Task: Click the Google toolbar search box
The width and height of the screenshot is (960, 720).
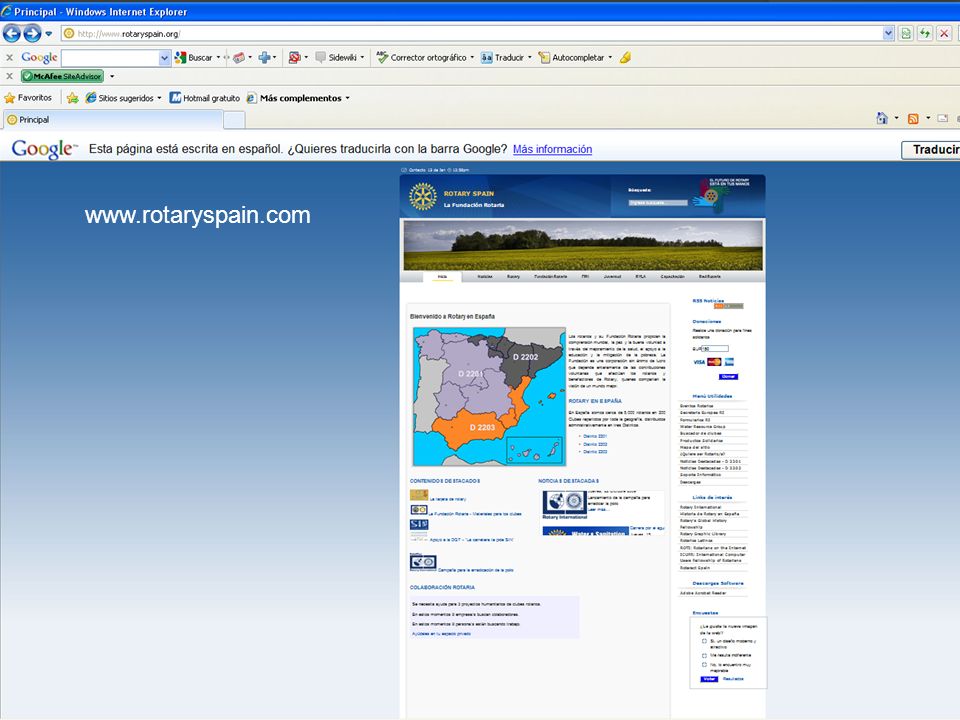Action: [110, 58]
